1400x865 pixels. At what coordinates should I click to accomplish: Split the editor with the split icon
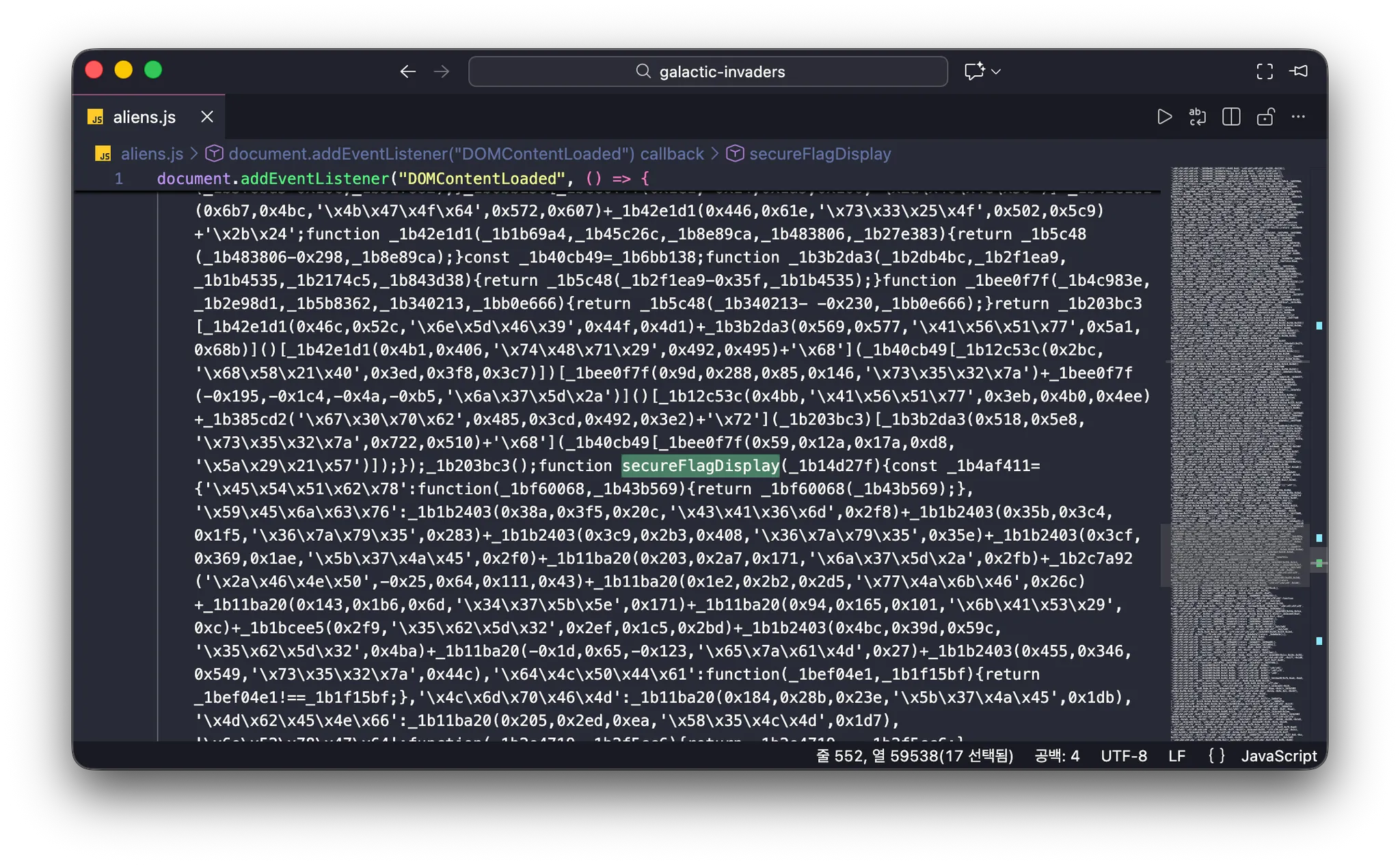pyautogui.click(x=1231, y=117)
